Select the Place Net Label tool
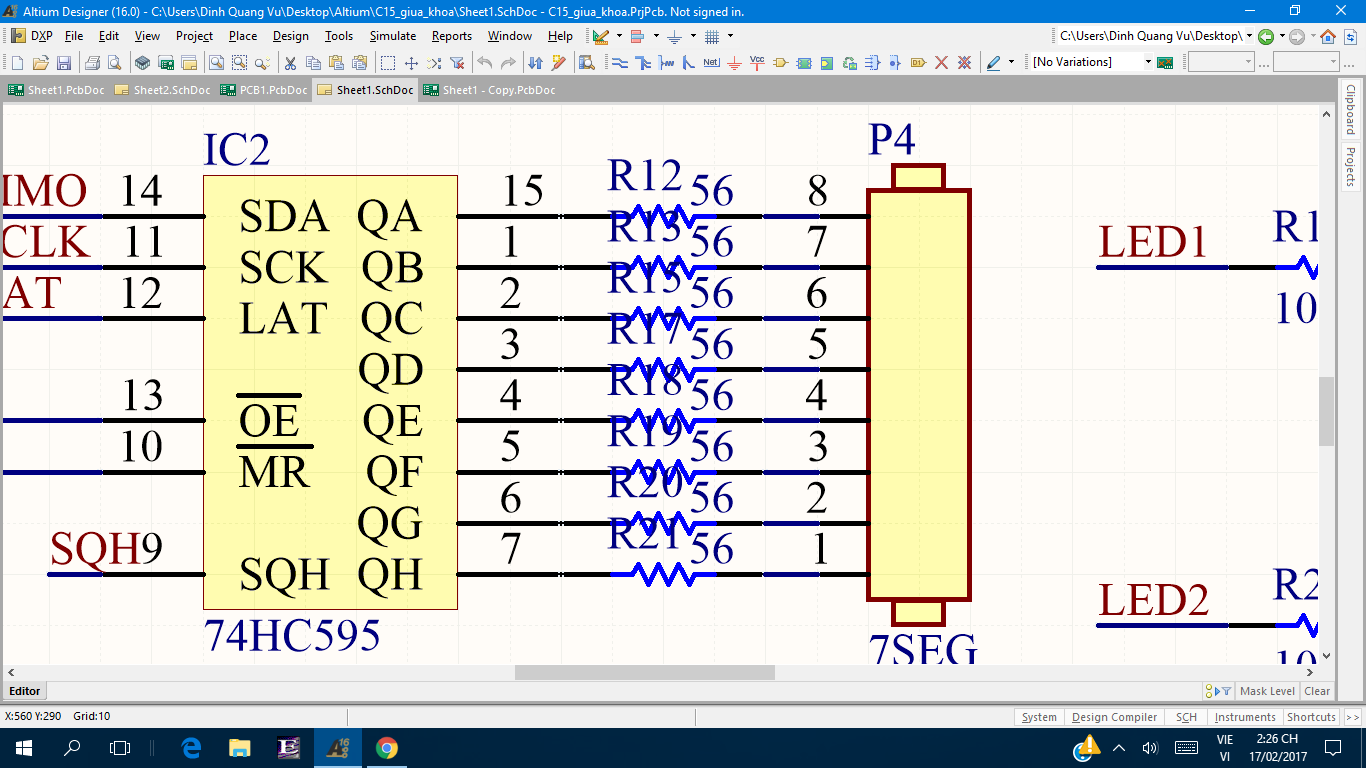1366x768 pixels. point(711,63)
